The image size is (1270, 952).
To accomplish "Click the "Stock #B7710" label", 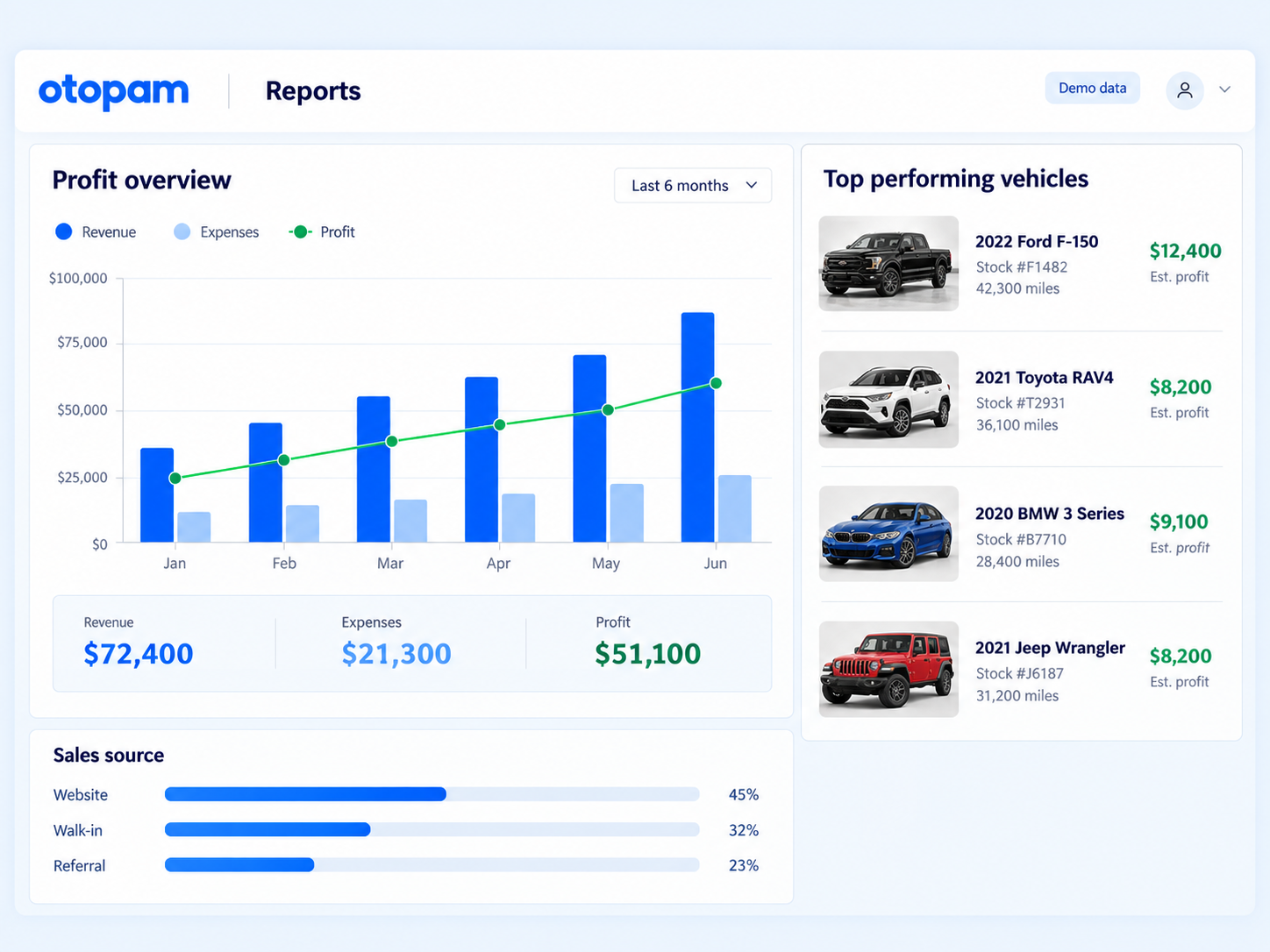I will [x=1021, y=540].
